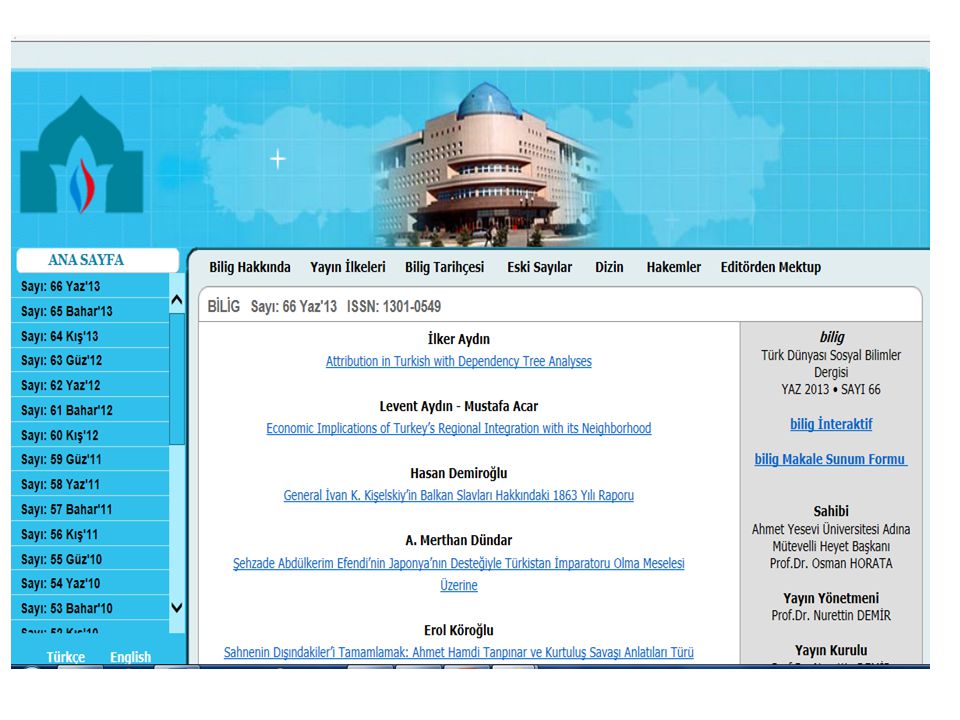Open the Hakemler page
This screenshot has width=960, height=720.
click(673, 268)
